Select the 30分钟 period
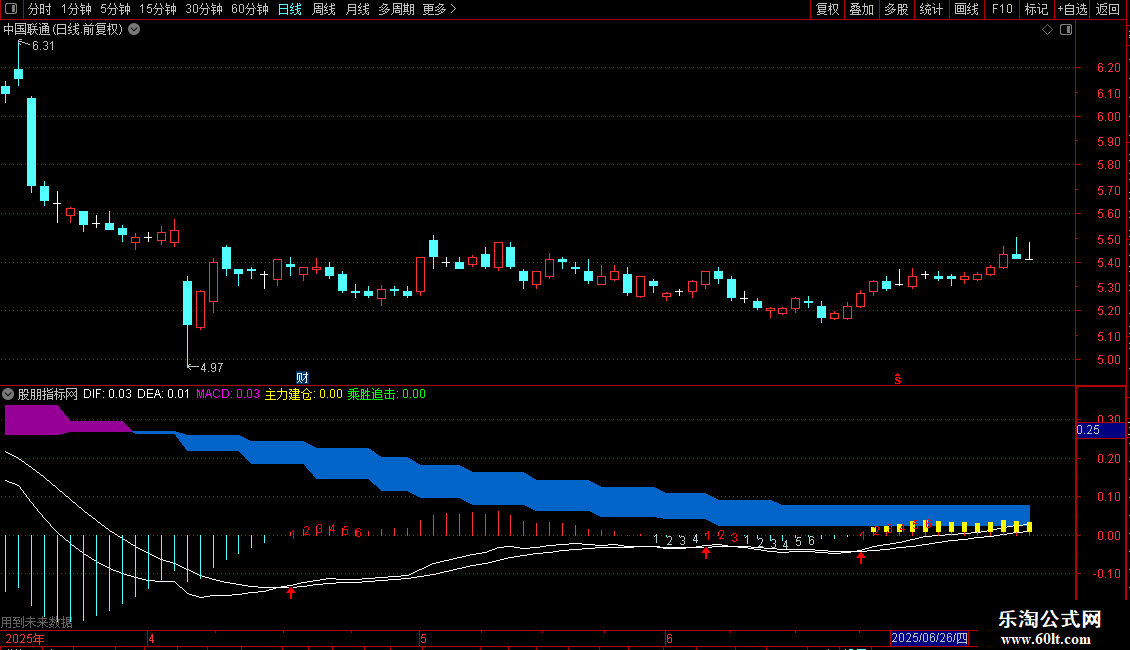This screenshot has width=1130, height=650. (204, 9)
